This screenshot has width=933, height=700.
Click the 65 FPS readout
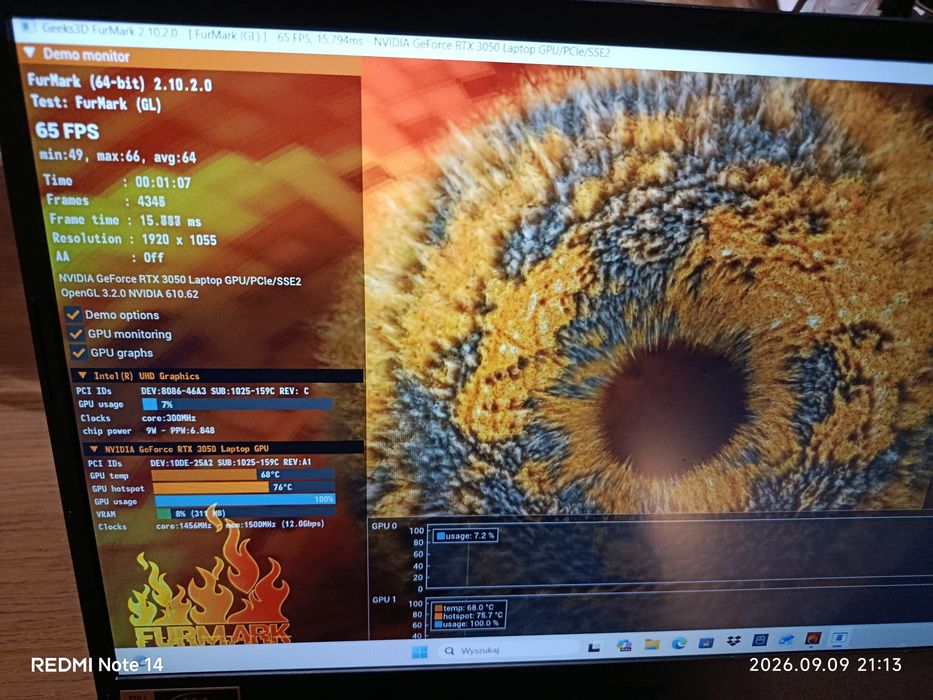pos(67,131)
